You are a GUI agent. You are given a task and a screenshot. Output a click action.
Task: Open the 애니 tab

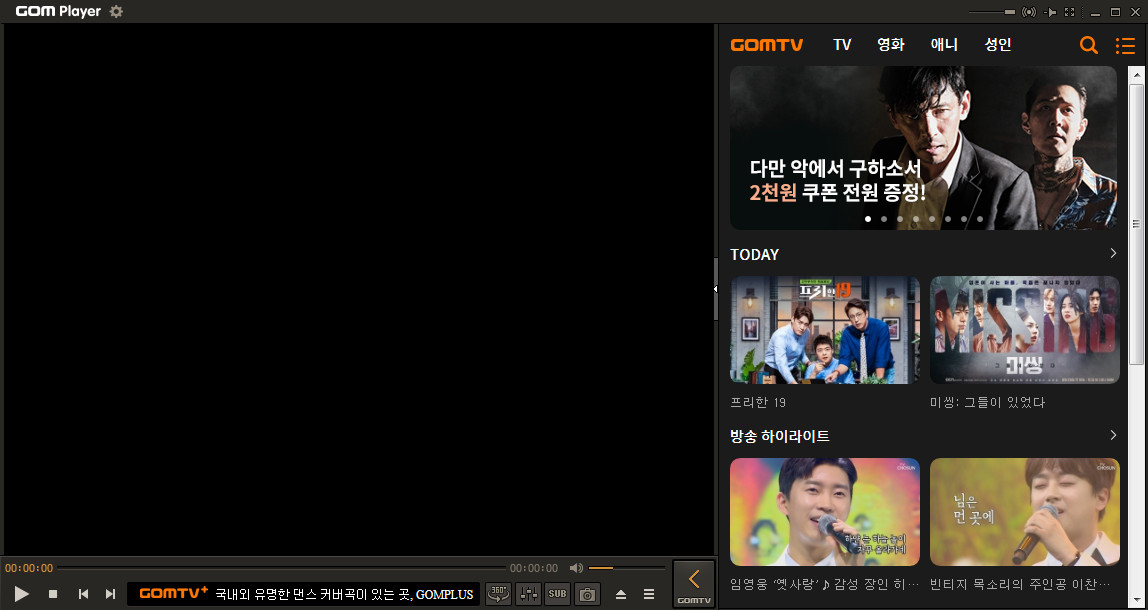point(944,45)
